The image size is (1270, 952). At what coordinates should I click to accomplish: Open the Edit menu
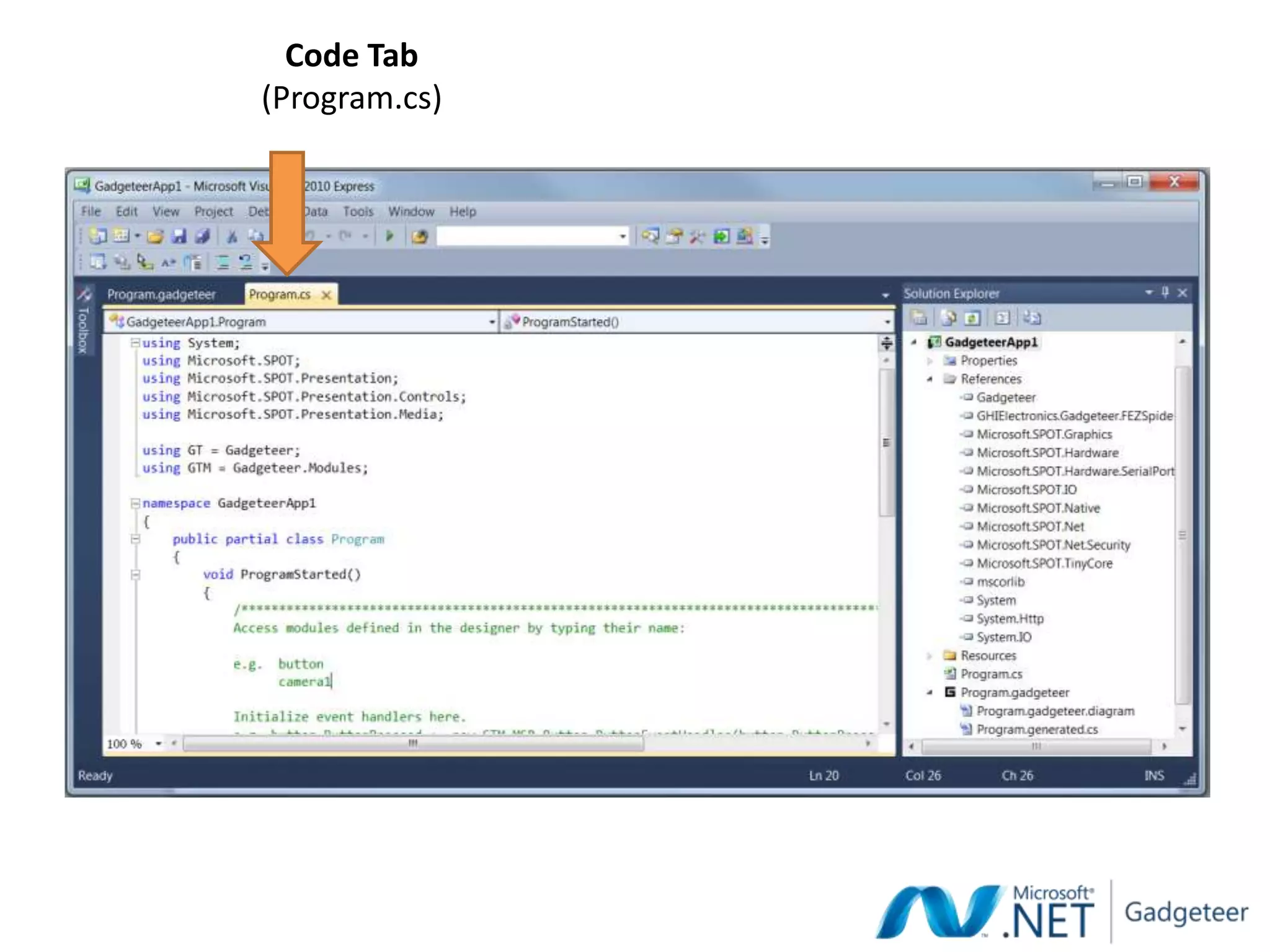tap(127, 211)
